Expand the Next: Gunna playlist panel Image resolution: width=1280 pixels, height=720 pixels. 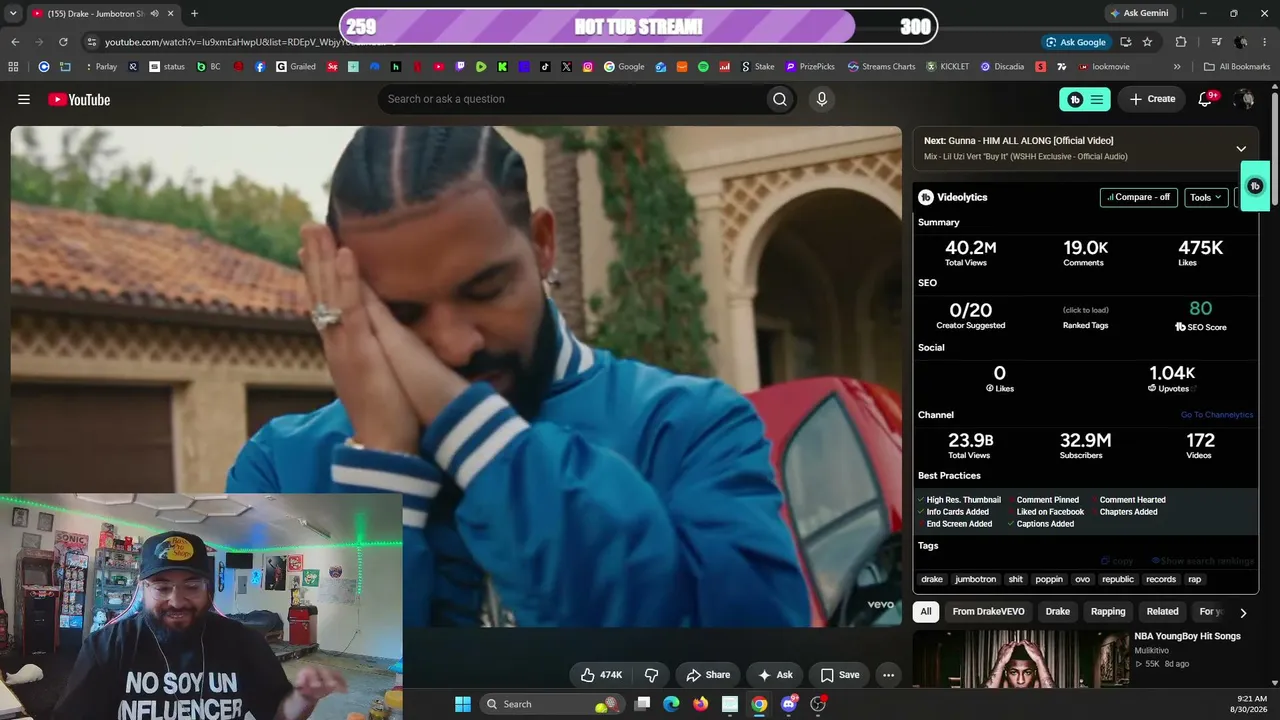[1241, 148]
